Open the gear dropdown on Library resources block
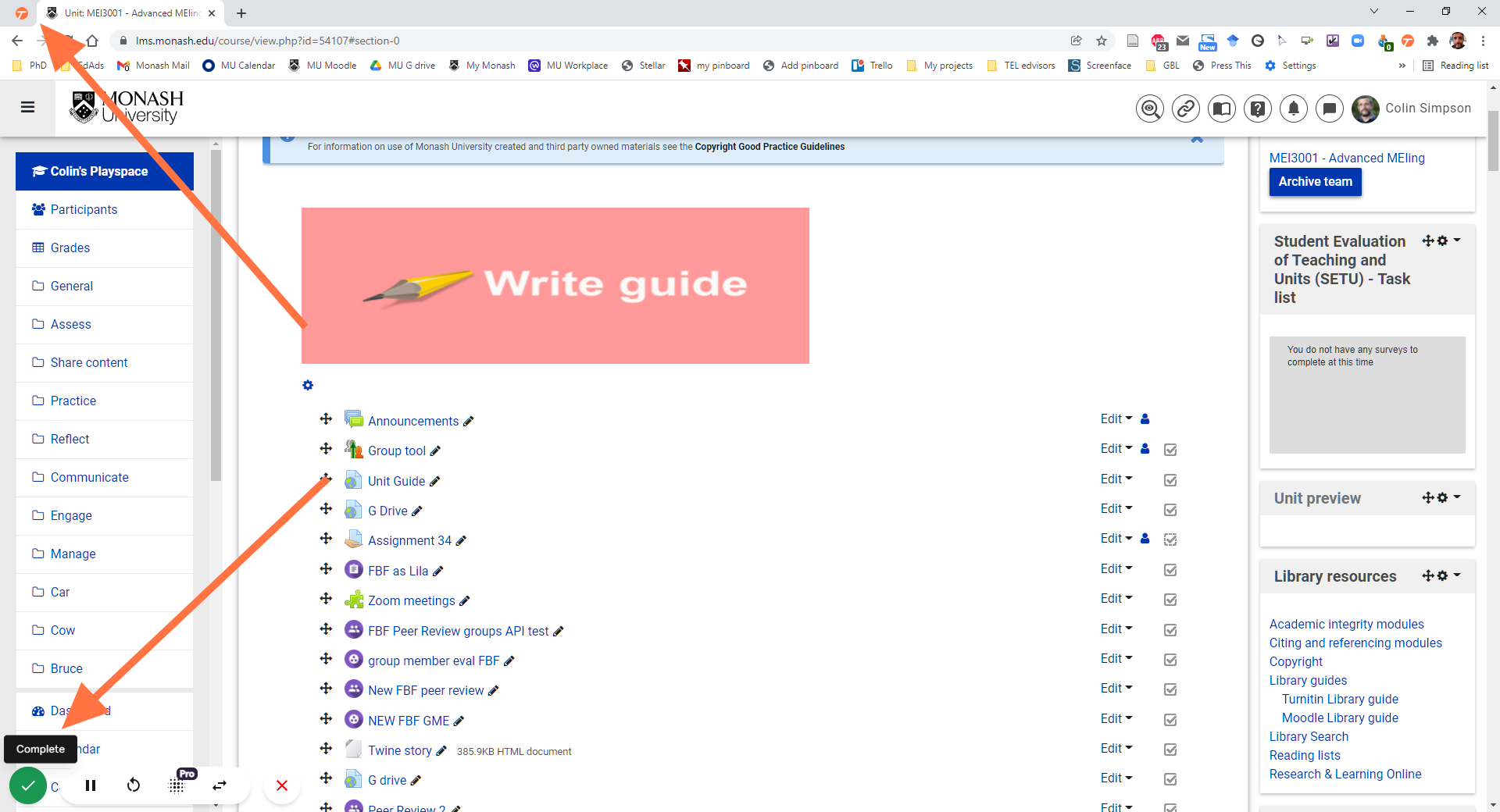This screenshot has height=812, width=1500. click(1448, 575)
